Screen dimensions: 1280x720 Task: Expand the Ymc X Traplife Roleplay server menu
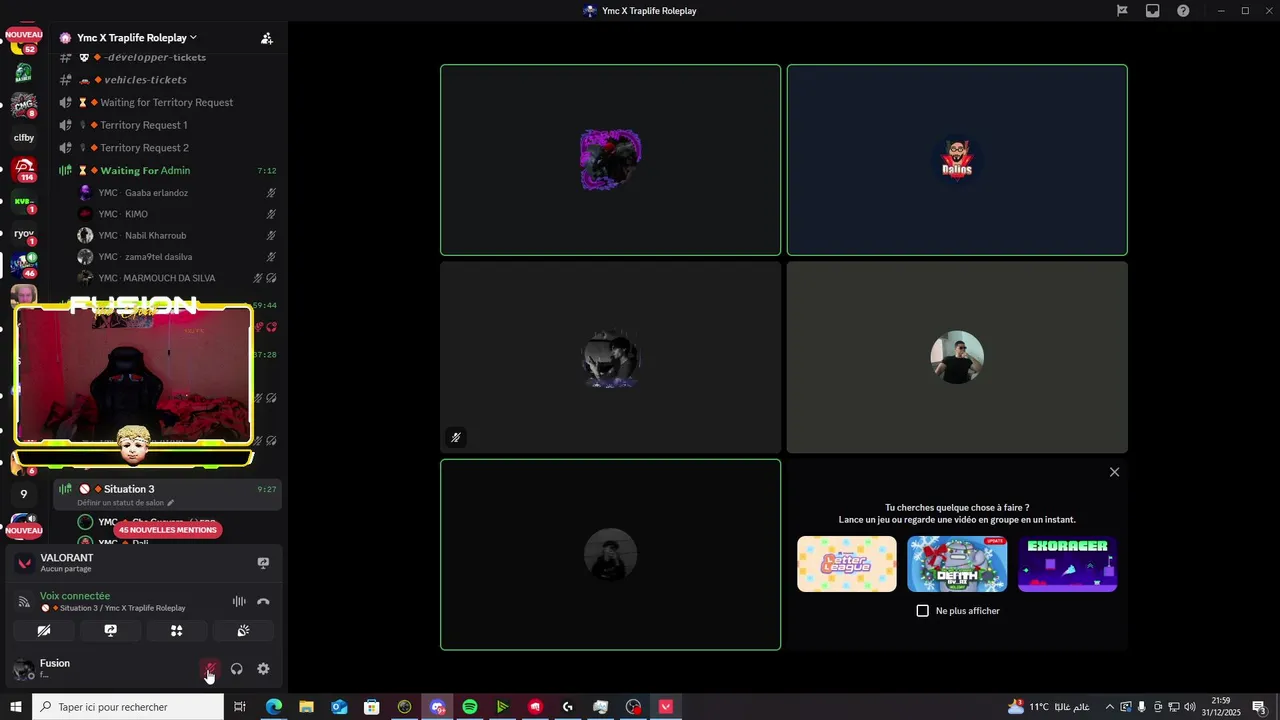pos(137,38)
